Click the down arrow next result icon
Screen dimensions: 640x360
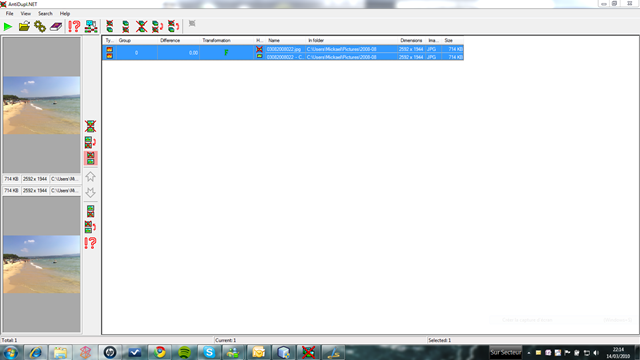click(x=90, y=192)
